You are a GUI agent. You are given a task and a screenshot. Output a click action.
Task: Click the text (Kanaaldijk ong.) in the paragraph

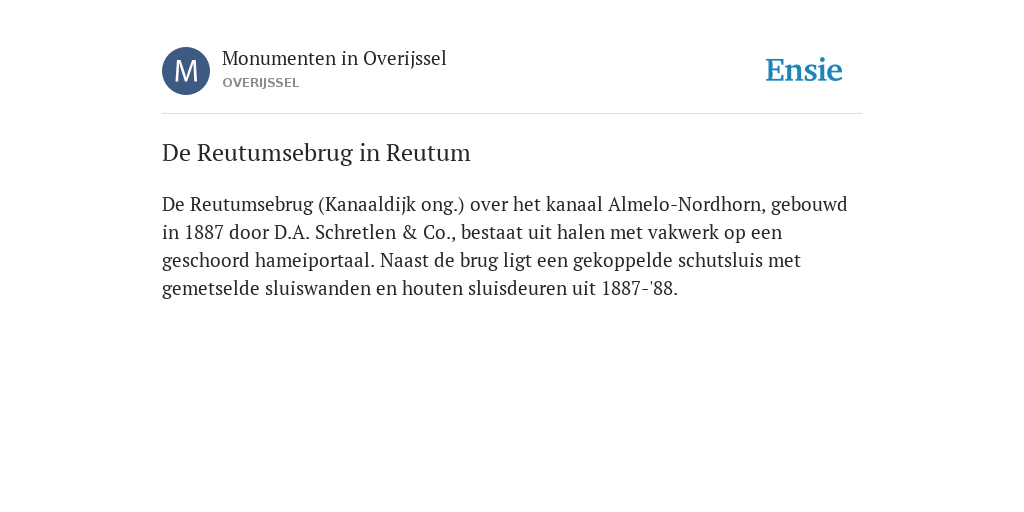391,205
